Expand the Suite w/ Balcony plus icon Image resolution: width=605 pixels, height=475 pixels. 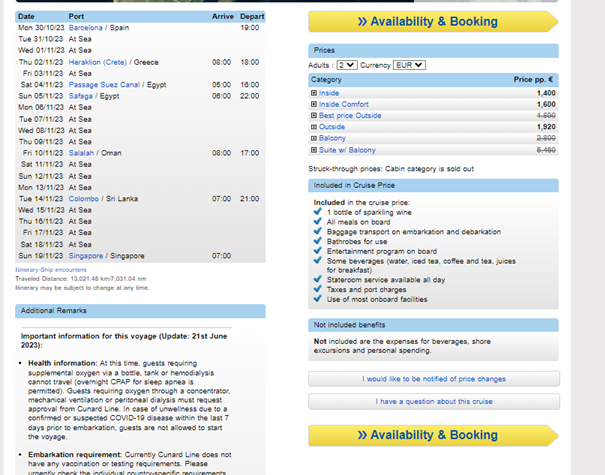click(314, 150)
